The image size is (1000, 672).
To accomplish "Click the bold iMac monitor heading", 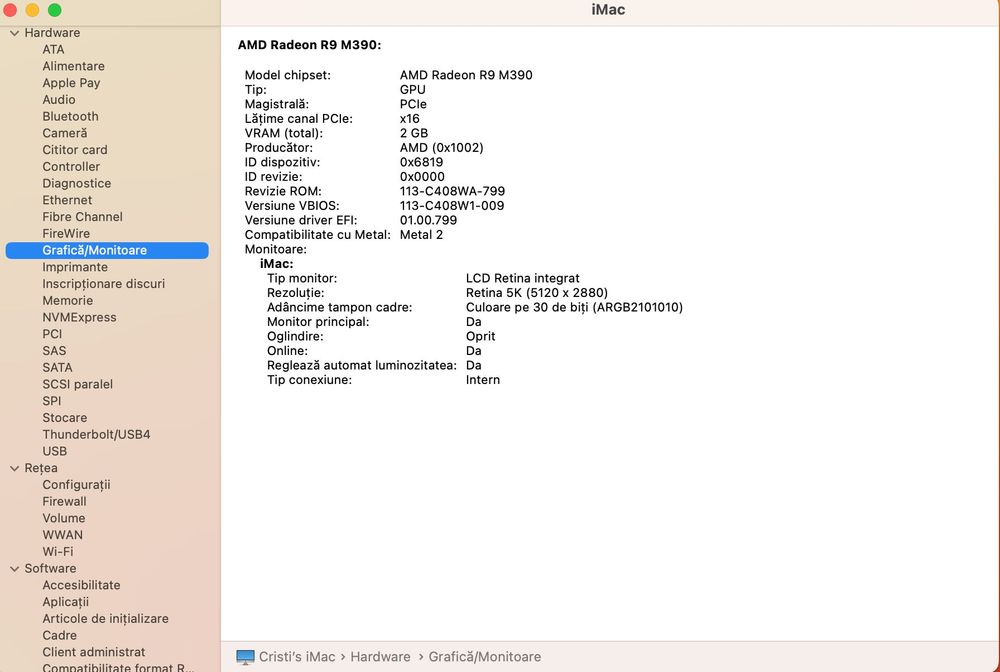I will click(x=277, y=263).
